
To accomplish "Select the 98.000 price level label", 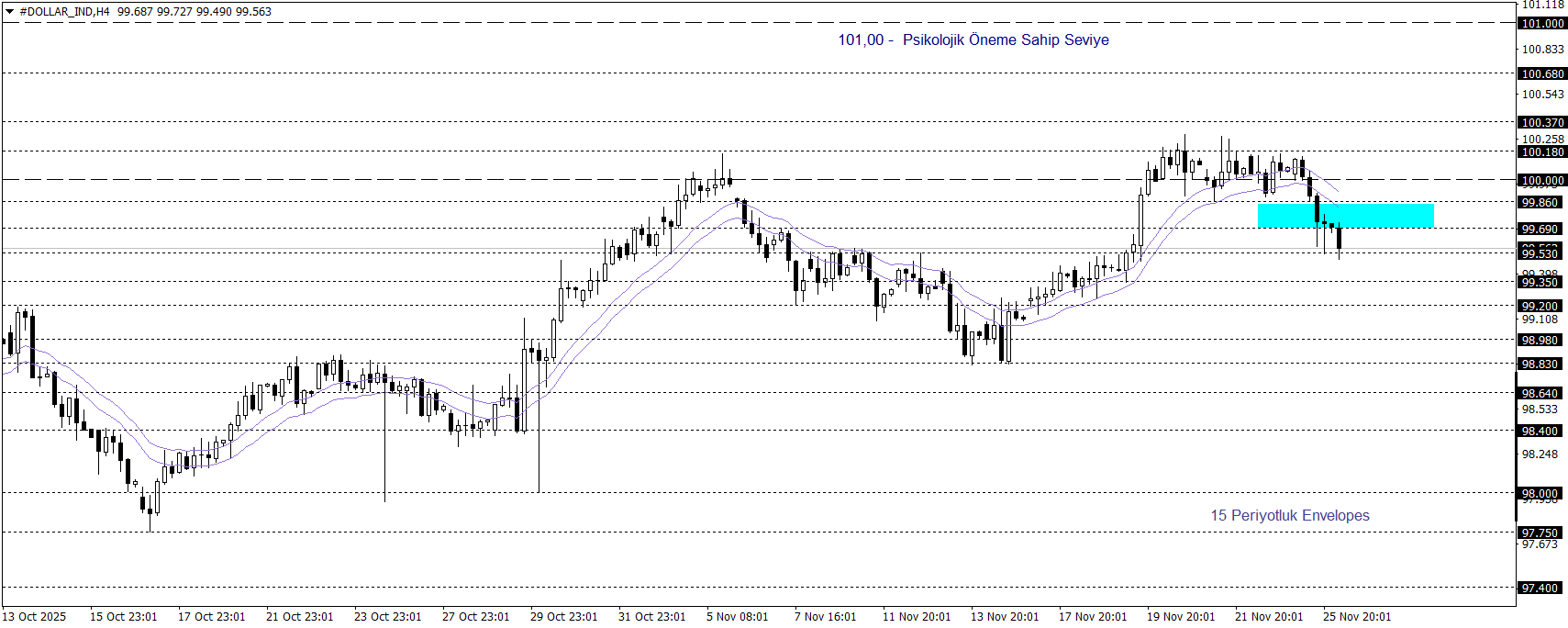I will [1541, 494].
